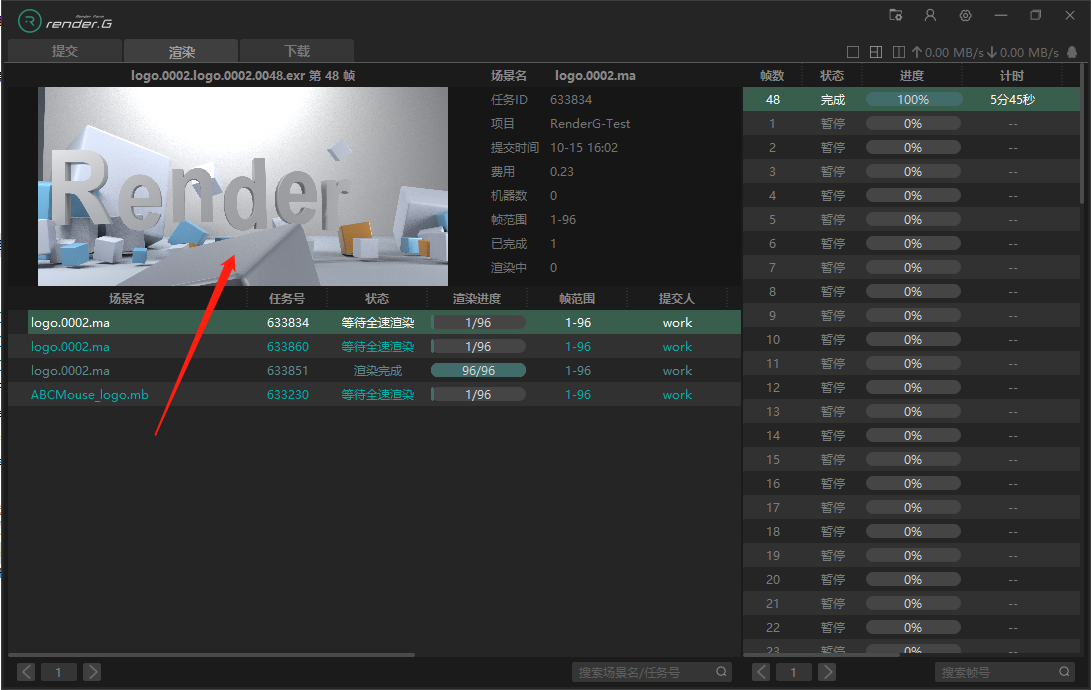Open the user account profile icon
This screenshot has height=690, width=1091.
(930, 16)
